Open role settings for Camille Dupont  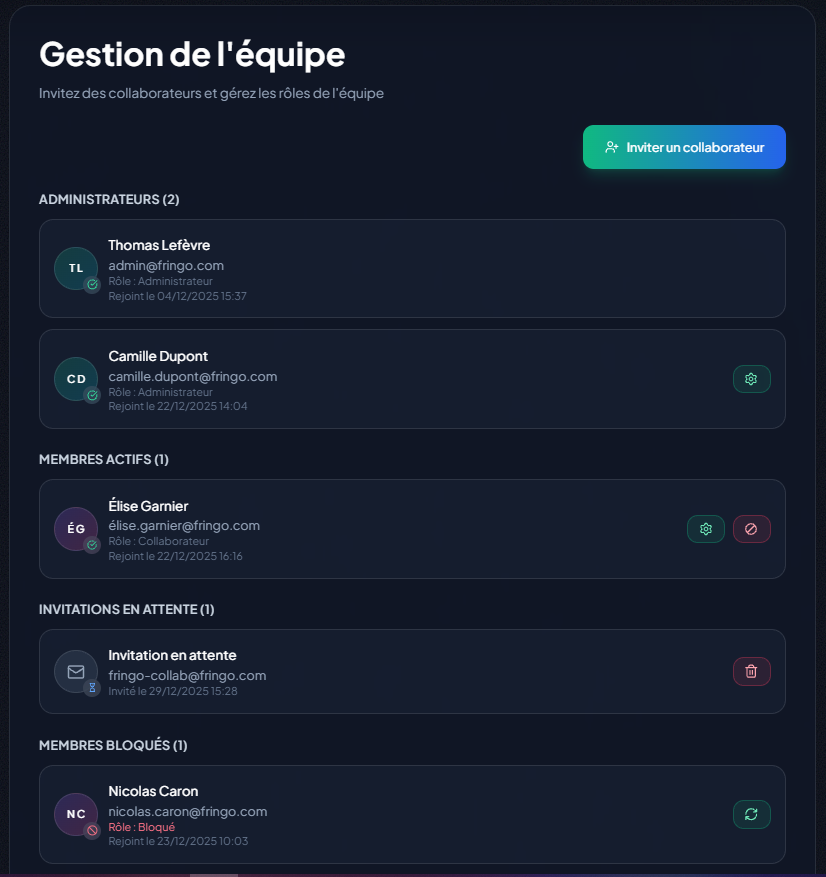(x=751, y=379)
